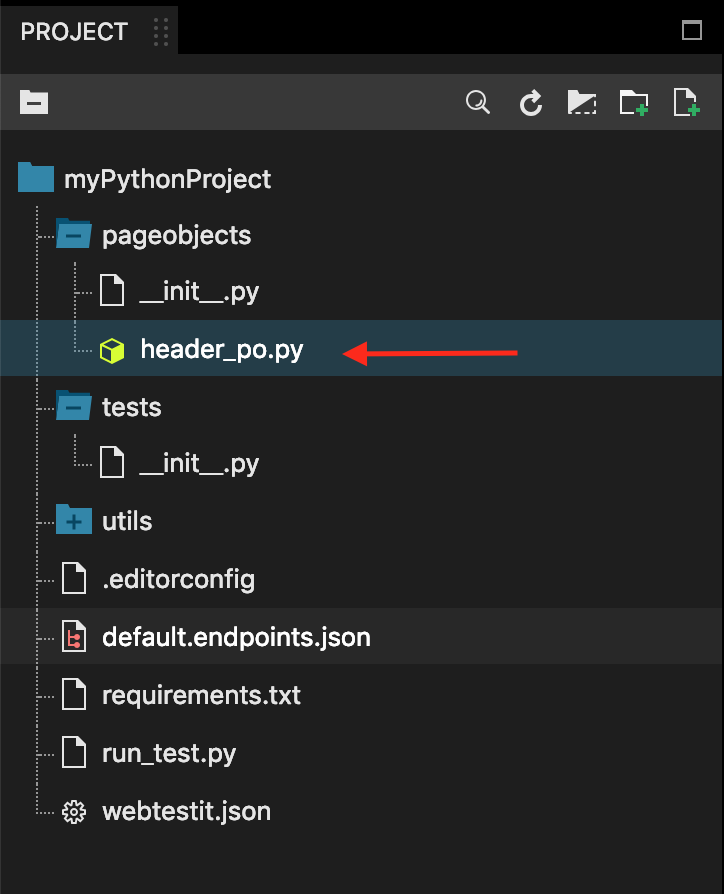This screenshot has height=894, width=724.
Task: Click the green cube icon of header_po.py
Action: [x=112, y=351]
